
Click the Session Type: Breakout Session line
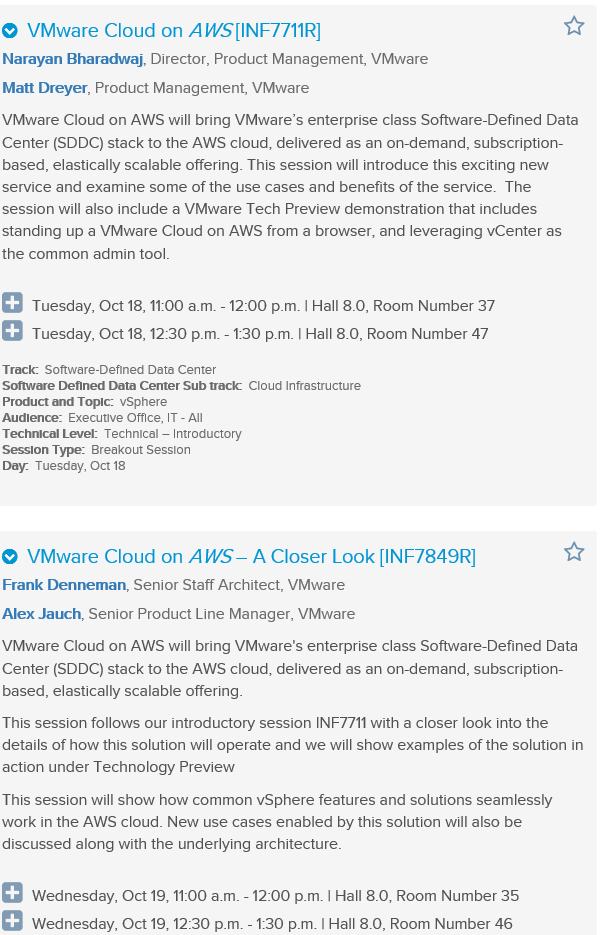pyautogui.click(x=96, y=450)
